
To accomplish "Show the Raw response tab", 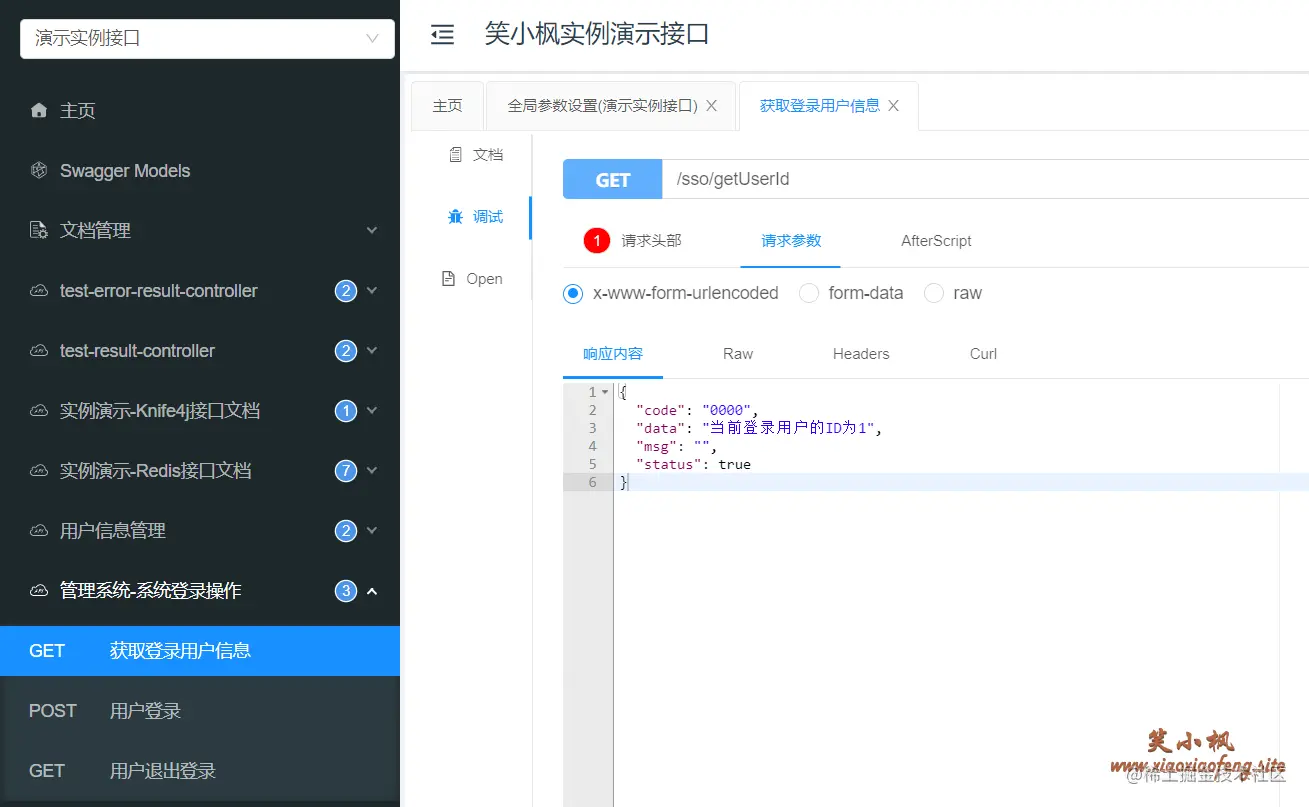I will 738,354.
